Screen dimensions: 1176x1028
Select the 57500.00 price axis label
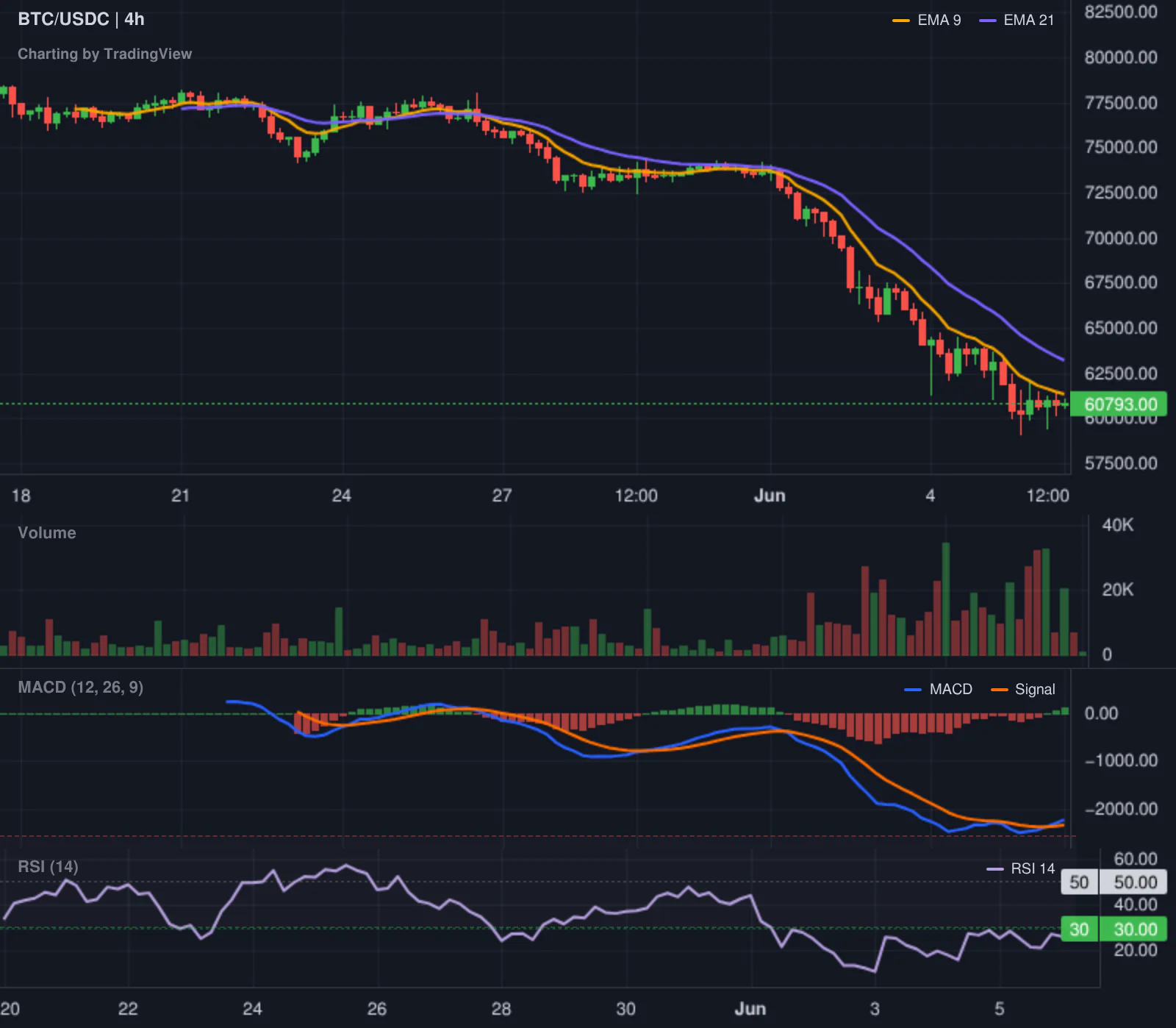pyautogui.click(x=1121, y=463)
